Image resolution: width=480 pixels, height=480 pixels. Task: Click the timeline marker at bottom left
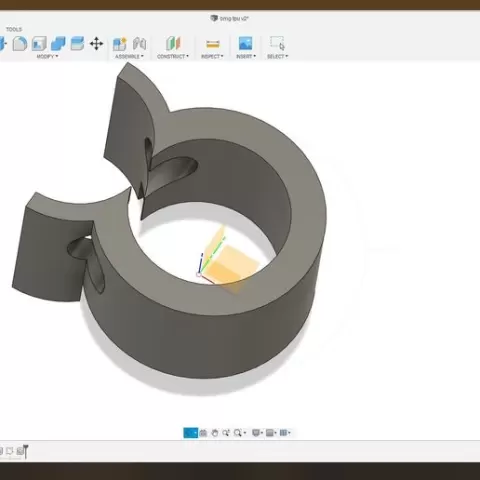[x=25, y=451]
